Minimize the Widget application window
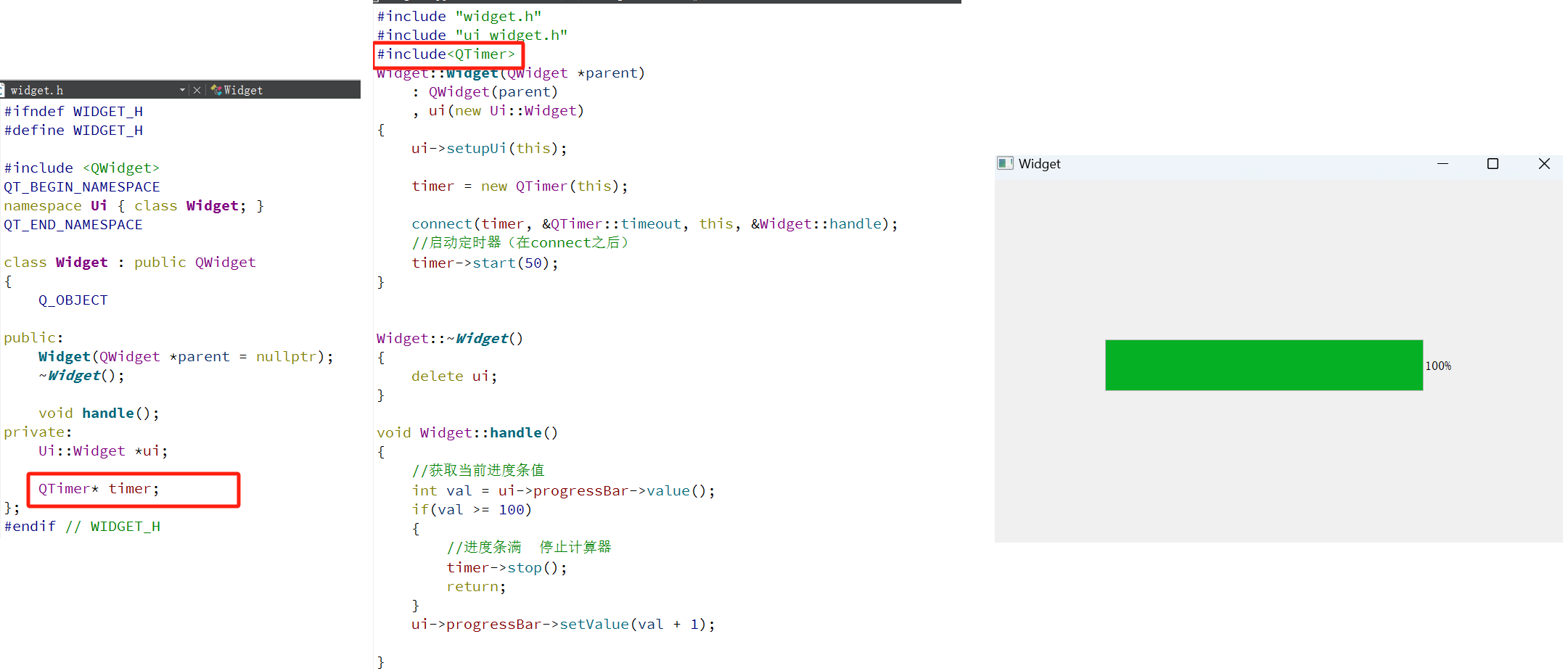The height and width of the screenshot is (671, 1568). pos(1442,164)
